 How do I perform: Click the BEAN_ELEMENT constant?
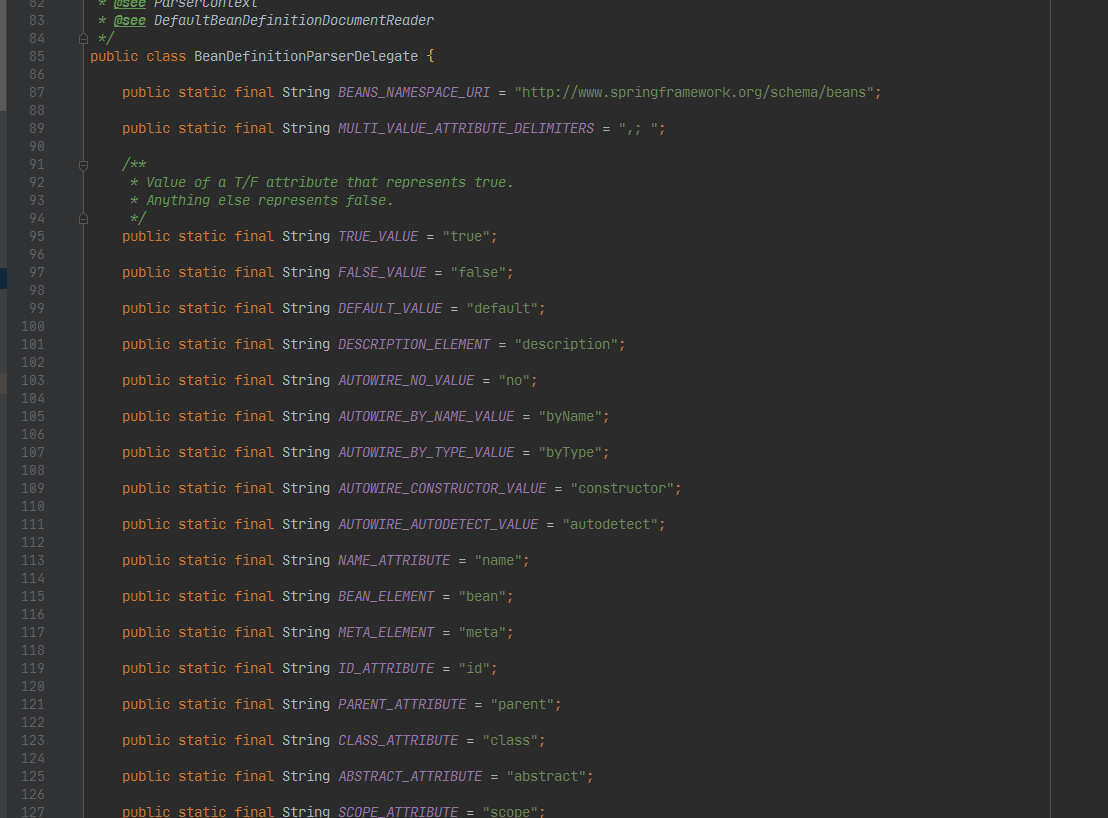click(386, 597)
